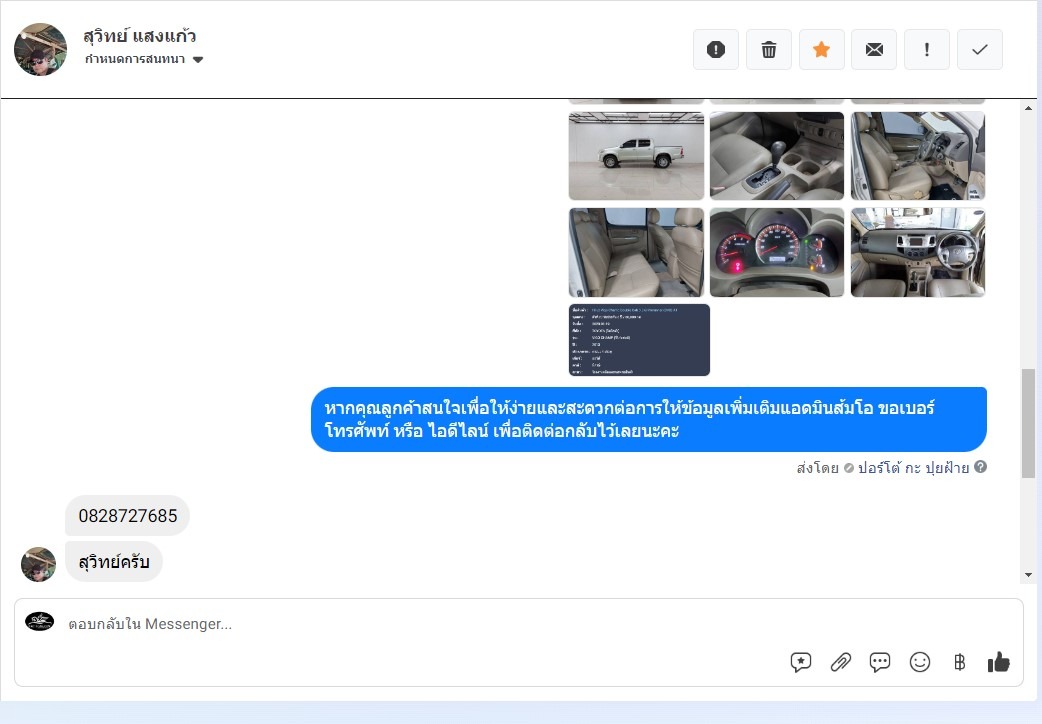1042x724 pixels.
Task: Send a thumbs-up like
Action: [x=998, y=662]
